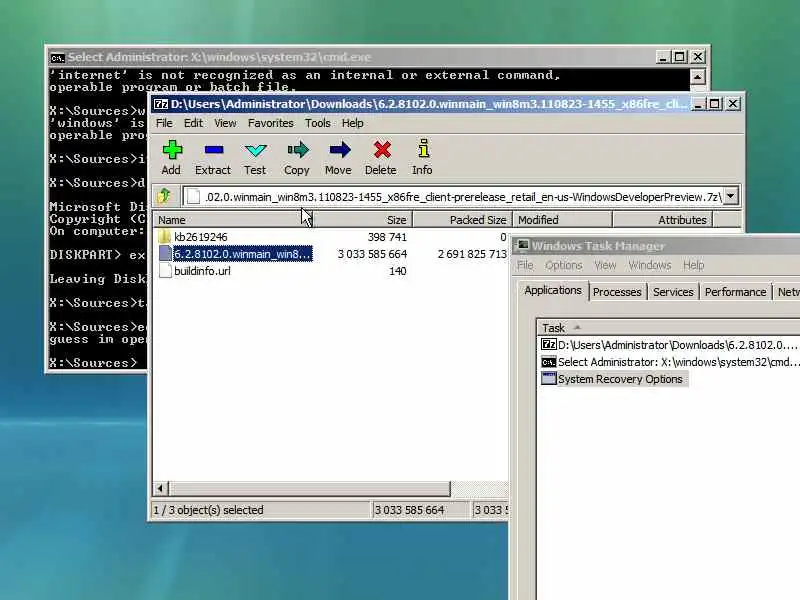Open the 7-Zip Edit menu
This screenshot has width=800, height=600.
click(x=193, y=123)
